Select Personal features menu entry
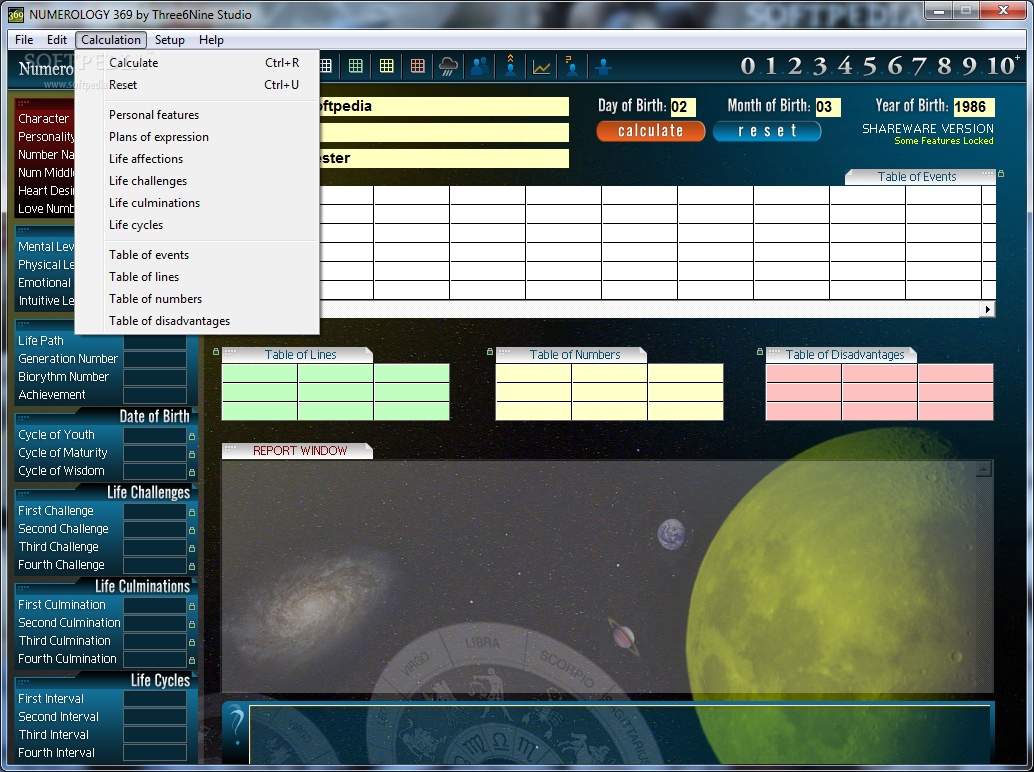The height and width of the screenshot is (772, 1034). tap(197, 115)
